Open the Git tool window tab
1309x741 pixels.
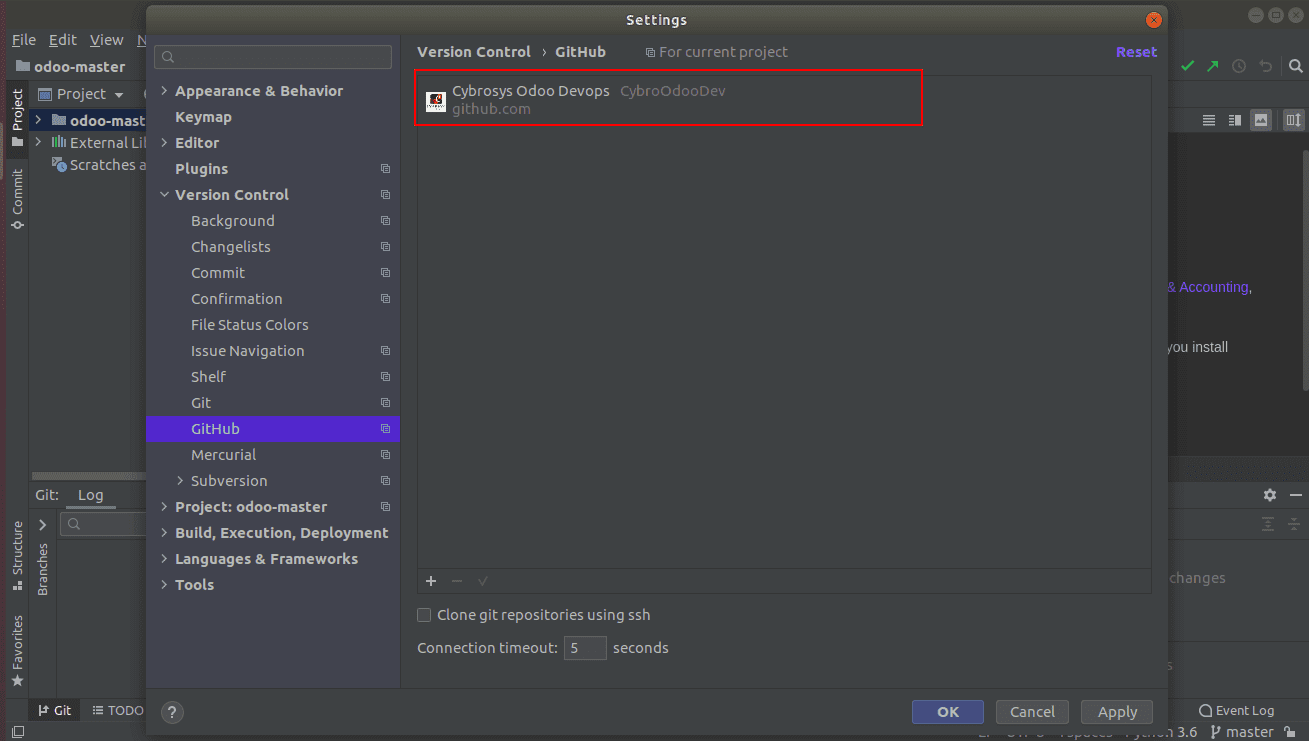[x=55, y=711]
